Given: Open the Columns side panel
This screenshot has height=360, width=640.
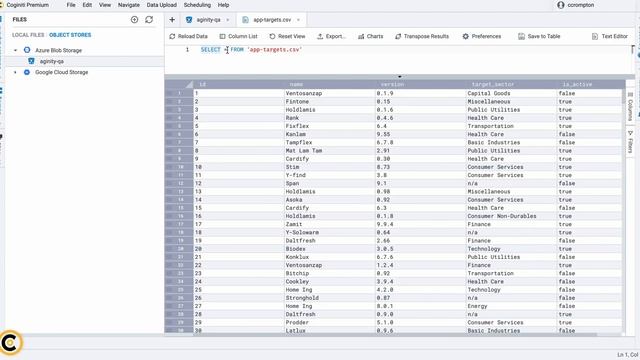Looking at the screenshot, I should click(630, 106).
